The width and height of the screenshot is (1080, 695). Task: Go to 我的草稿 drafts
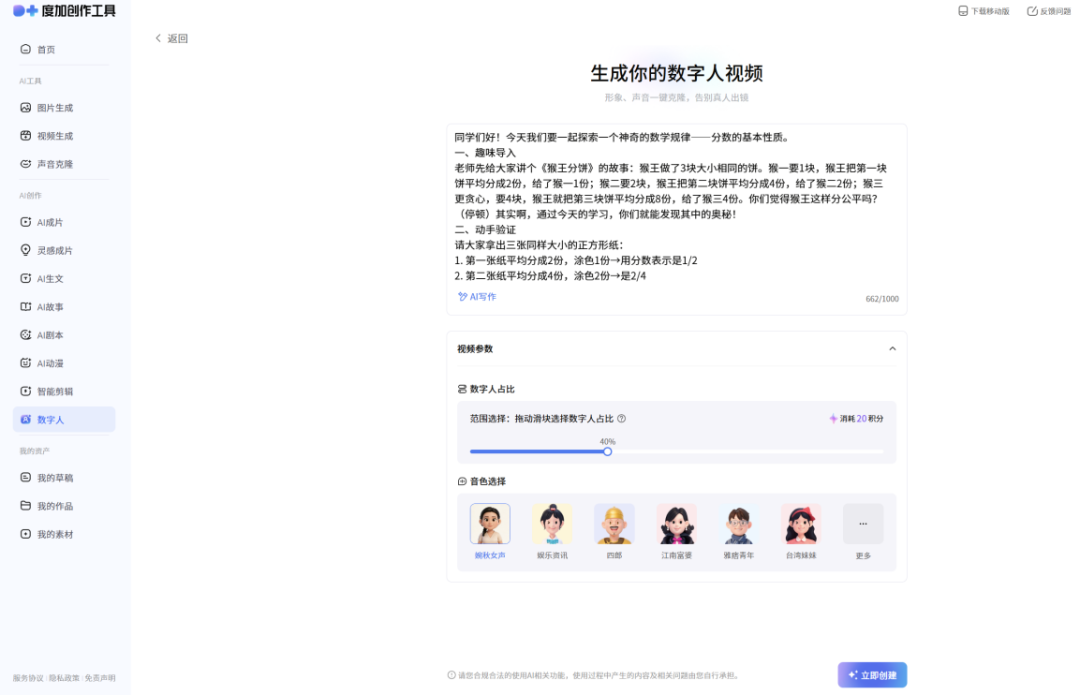pos(47,477)
